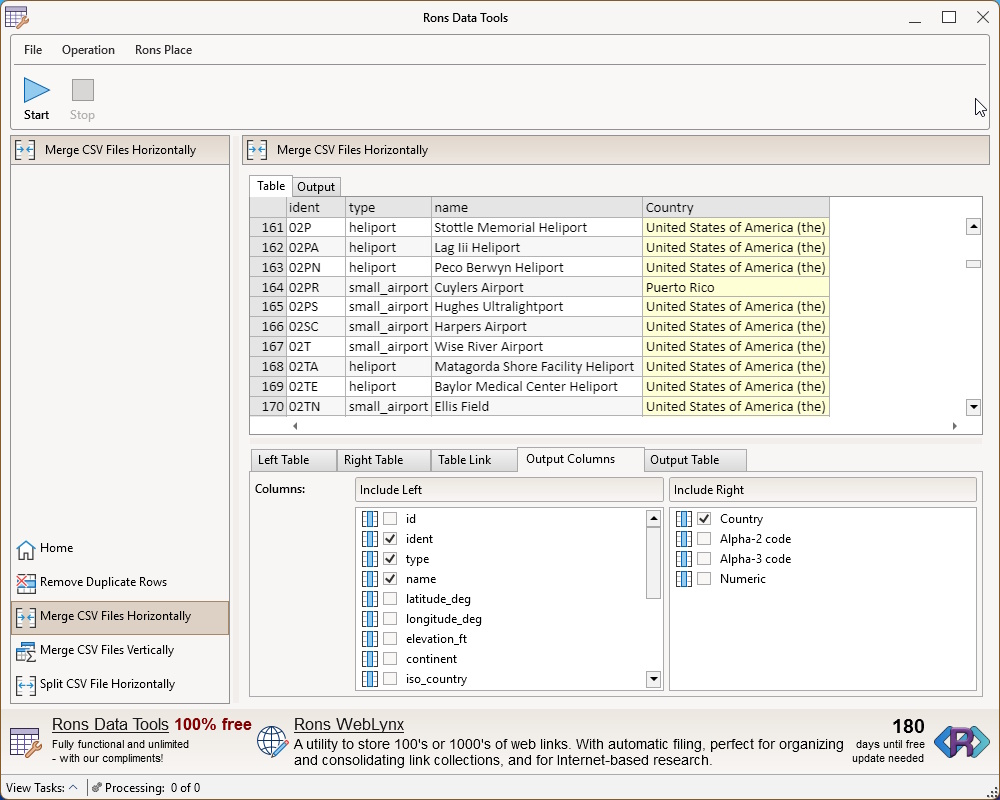Open the Rons Data Tools link
The height and width of the screenshot is (800, 1000).
[x=110, y=725]
